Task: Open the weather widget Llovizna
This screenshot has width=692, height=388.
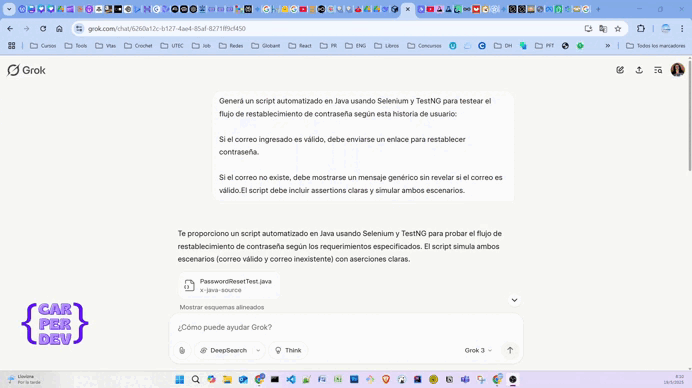Action: click(x=25, y=379)
